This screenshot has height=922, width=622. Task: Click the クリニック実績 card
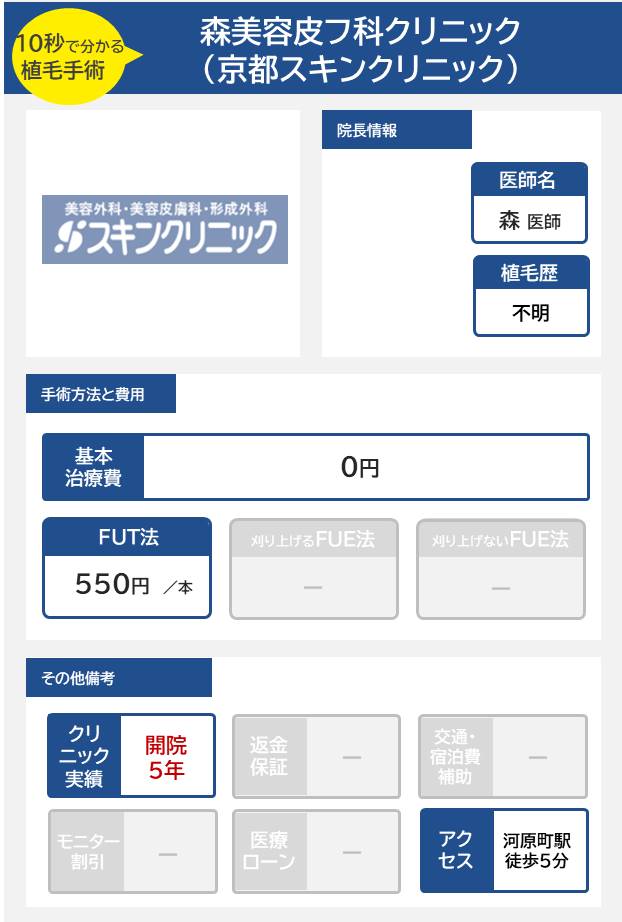pyautogui.click(x=131, y=755)
